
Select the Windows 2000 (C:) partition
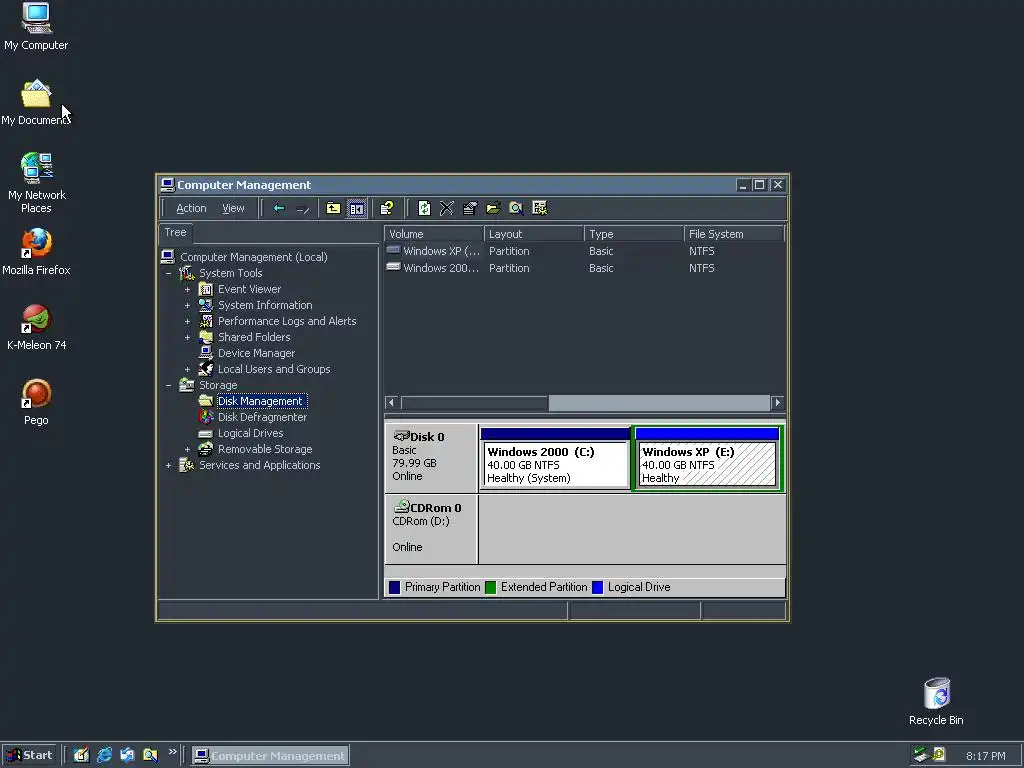point(555,458)
